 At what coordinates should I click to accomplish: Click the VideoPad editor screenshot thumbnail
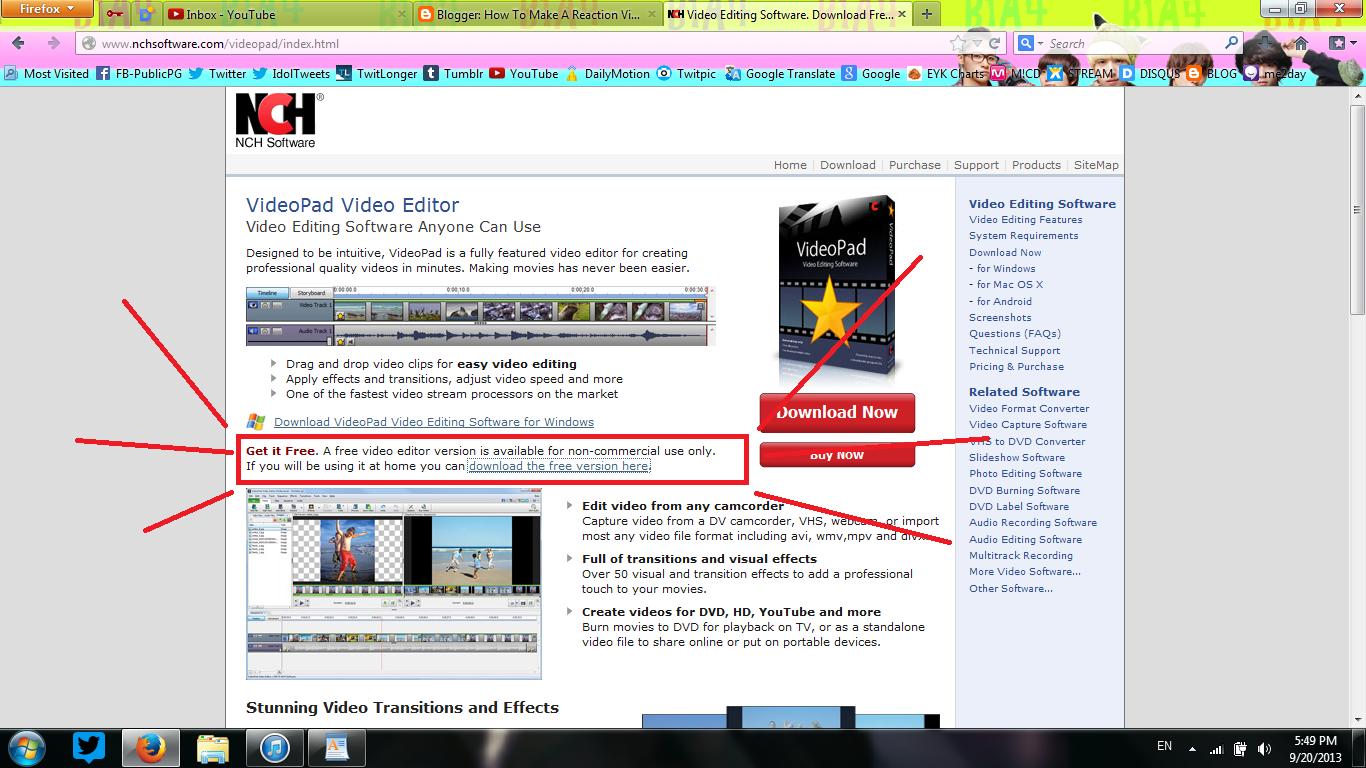(x=394, y=585)
